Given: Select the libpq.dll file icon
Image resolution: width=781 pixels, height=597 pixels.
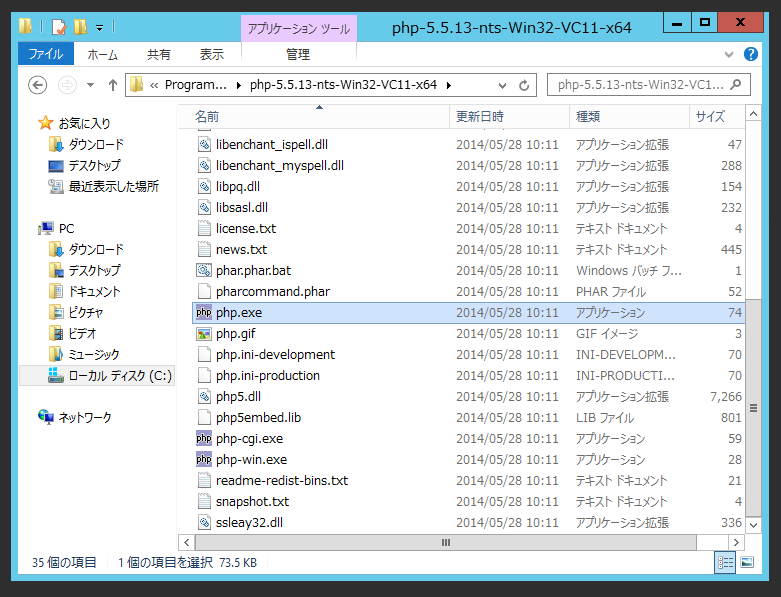Looking at the screenshot, I should coord(204,186).
